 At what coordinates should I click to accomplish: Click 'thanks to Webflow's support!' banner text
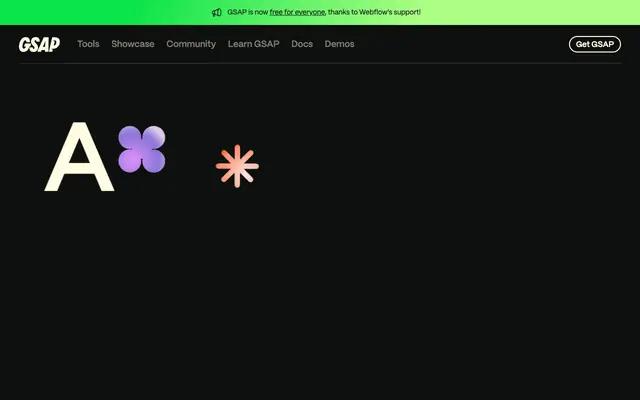[374, 12]
